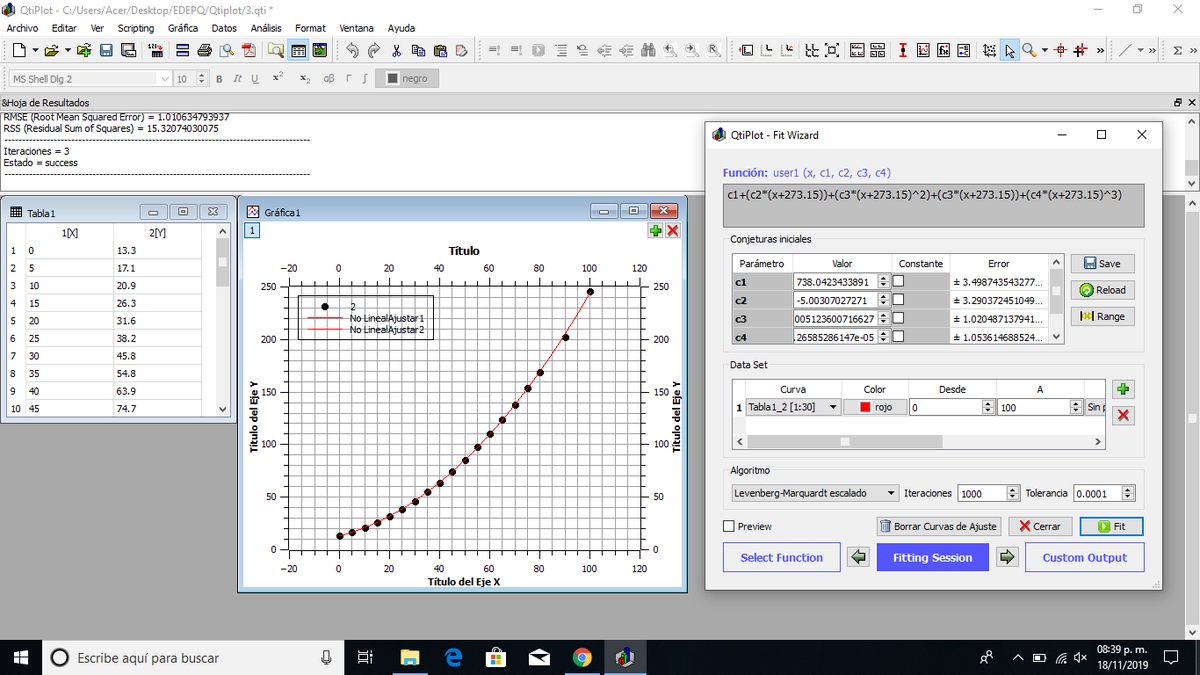Remove data set with red X in Fit Wizard
Viewport: 1200px width, 675px height.
coord(1124,415)
